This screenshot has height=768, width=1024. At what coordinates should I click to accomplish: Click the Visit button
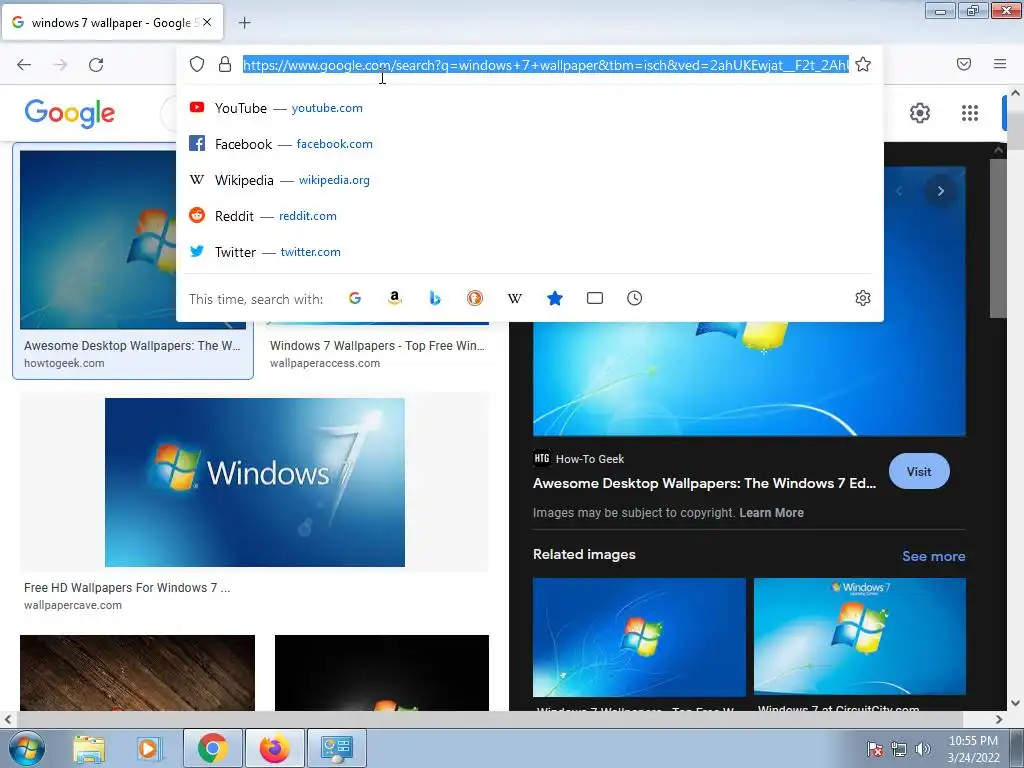(x=919, y=472)
